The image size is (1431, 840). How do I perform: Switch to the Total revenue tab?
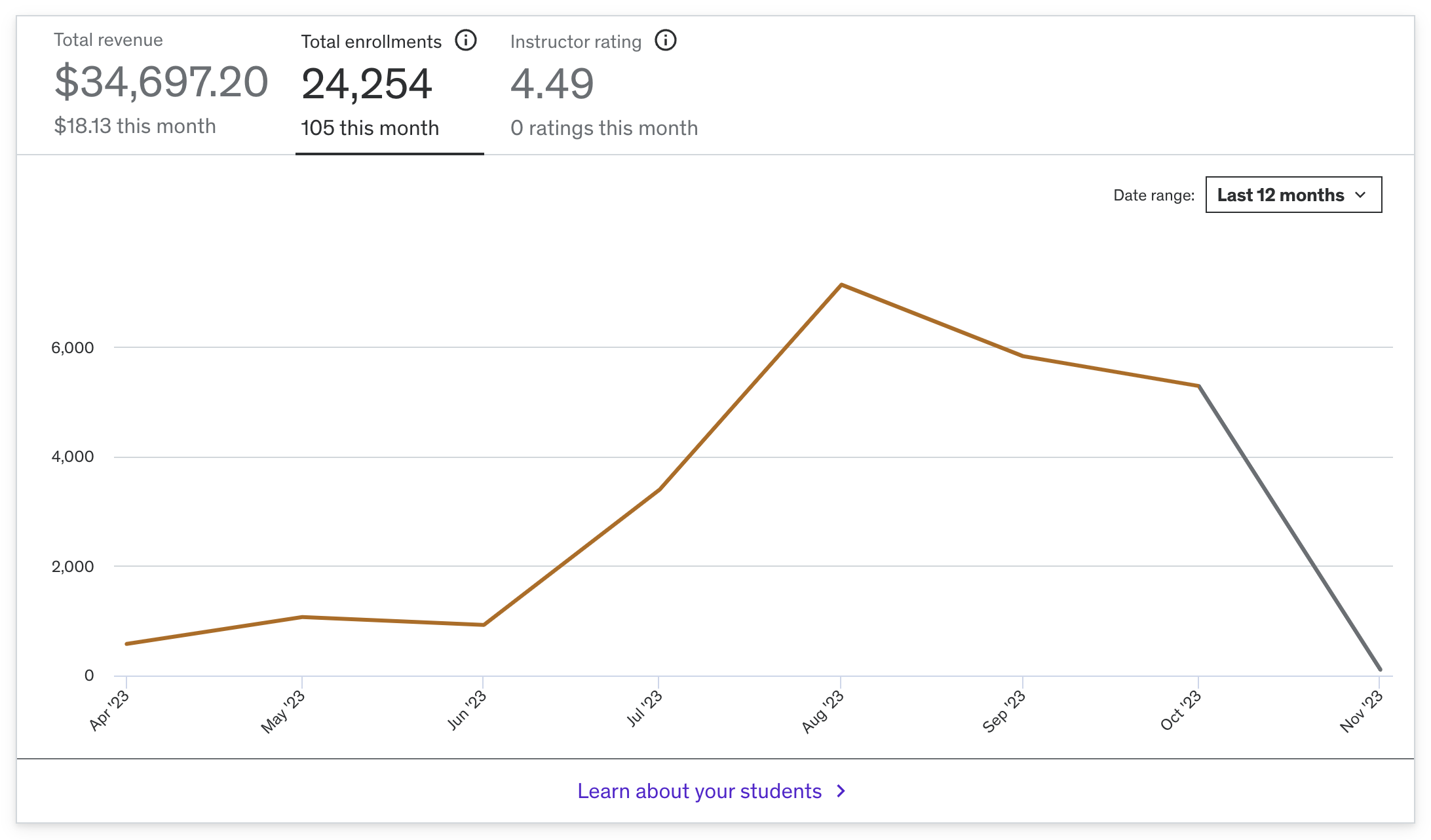(161, 85)
